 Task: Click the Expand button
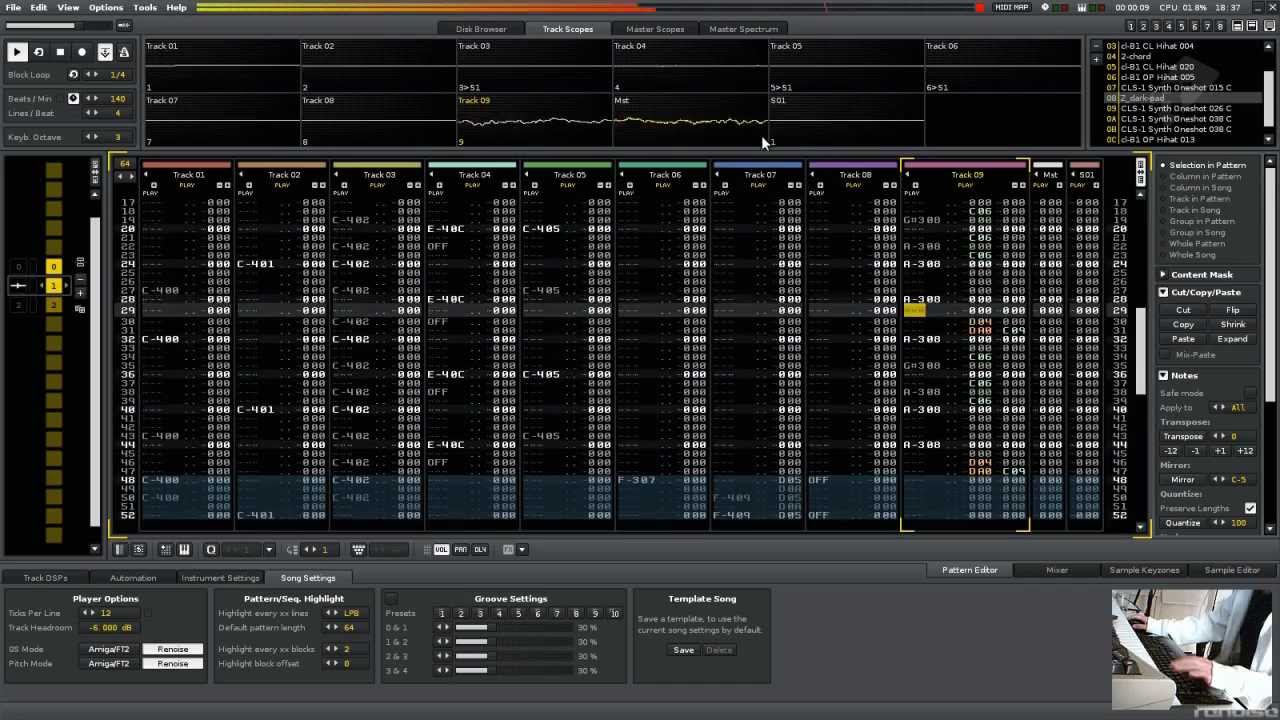pos(1233,339)
